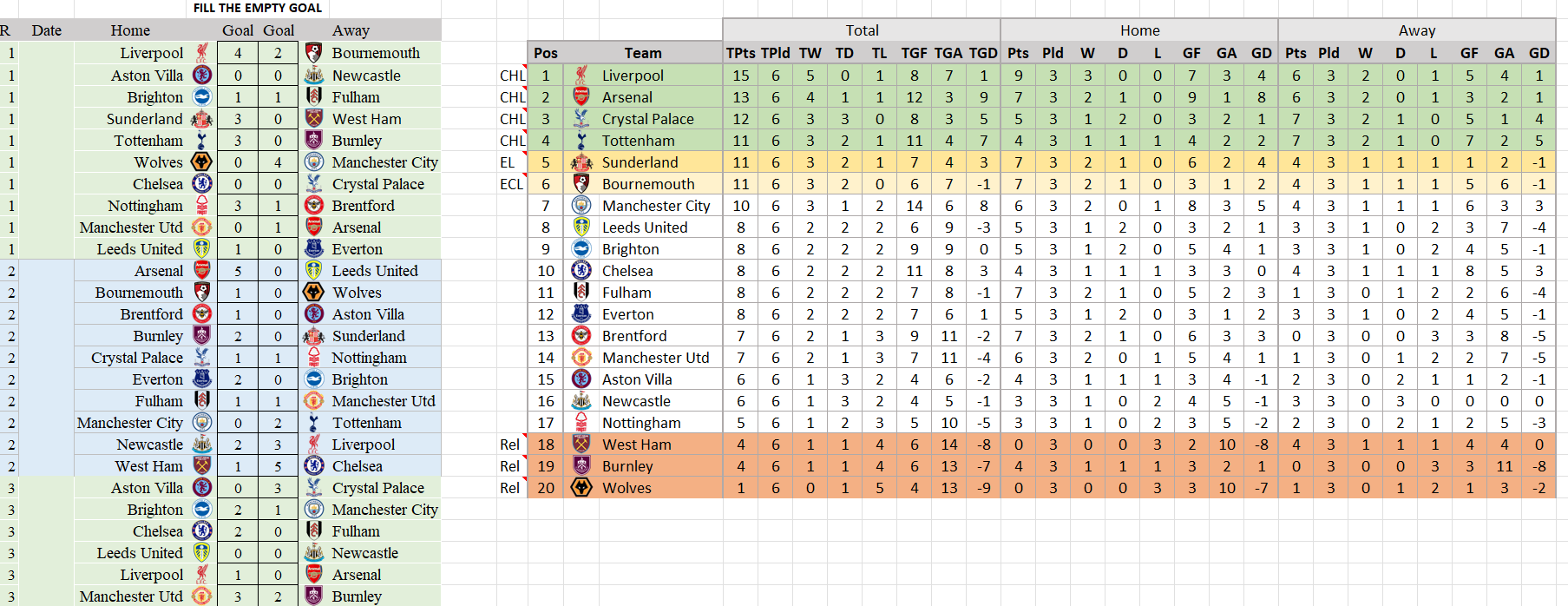1568x606 pixels.
Task: Click Tottenham's crest in the standings table
Action: [x=581, y=141]
